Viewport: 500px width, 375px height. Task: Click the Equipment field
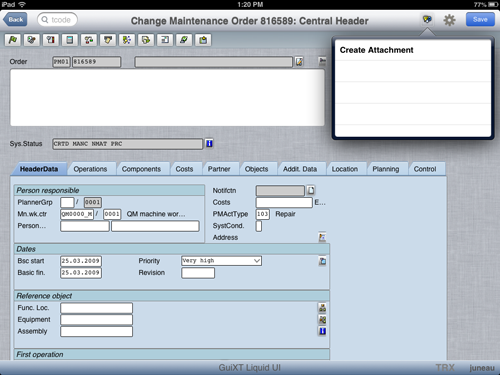tap(96, 319)
